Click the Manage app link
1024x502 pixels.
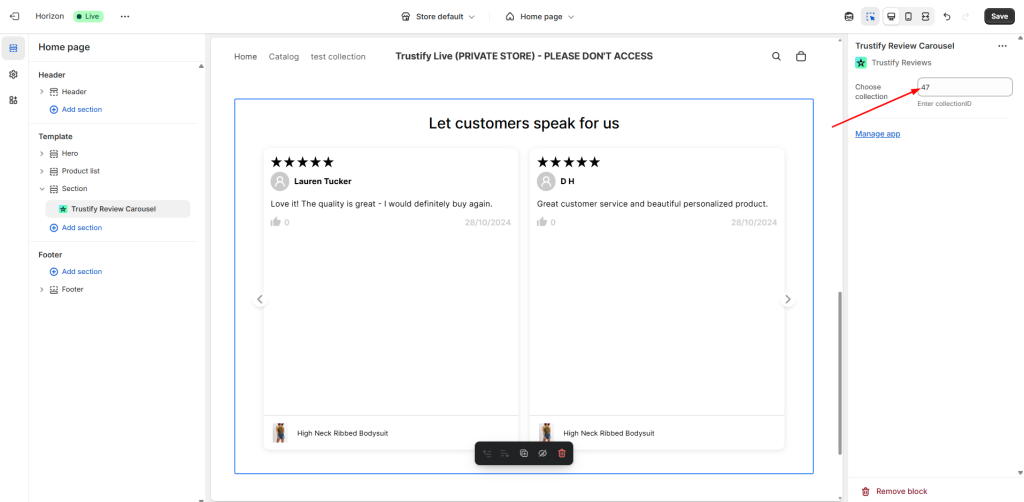[878, 134]
